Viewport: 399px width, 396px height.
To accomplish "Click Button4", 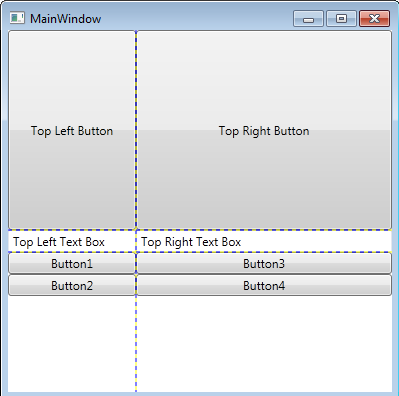I will click(264, 286).
